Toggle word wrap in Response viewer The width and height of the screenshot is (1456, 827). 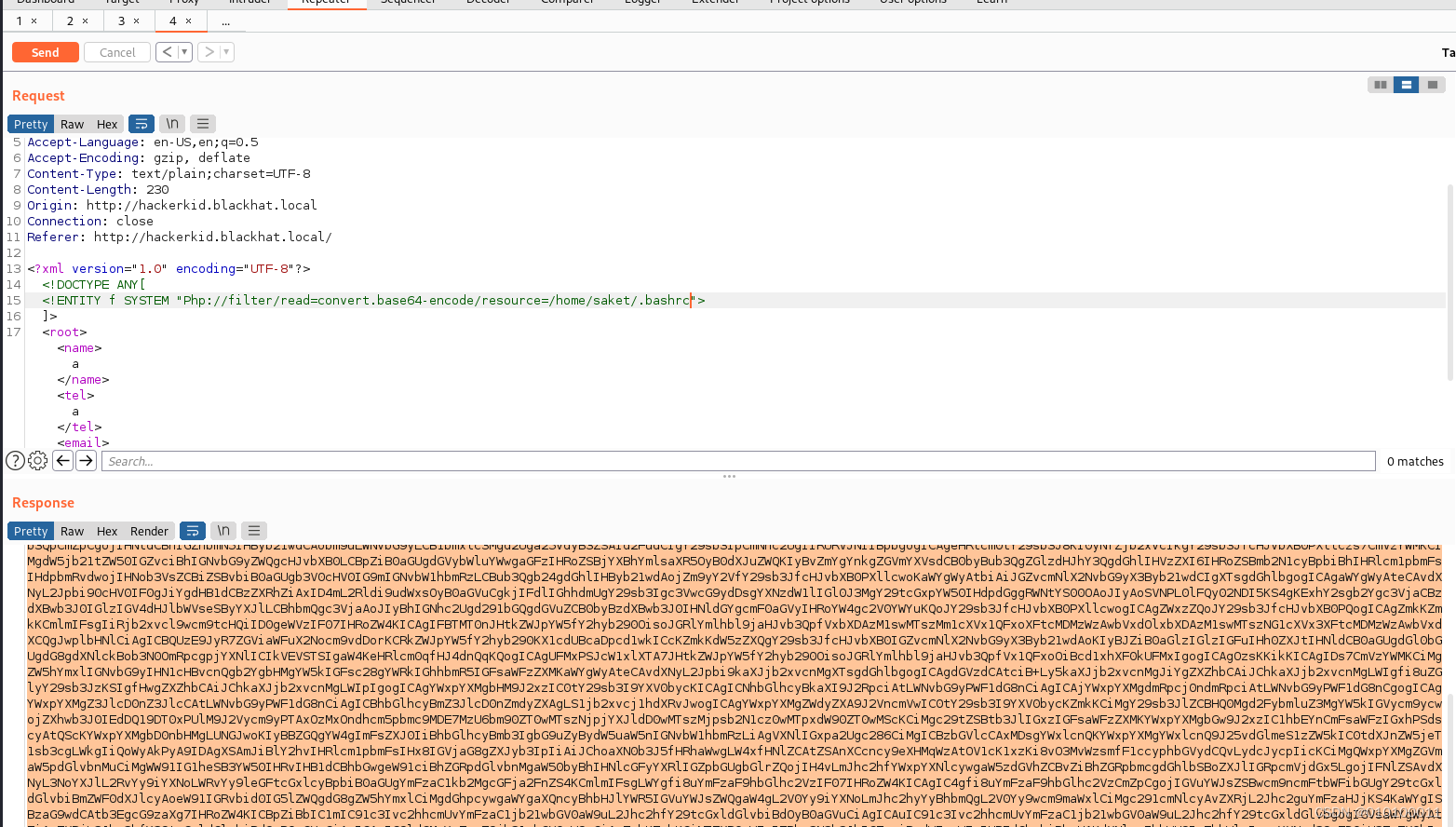192,530
